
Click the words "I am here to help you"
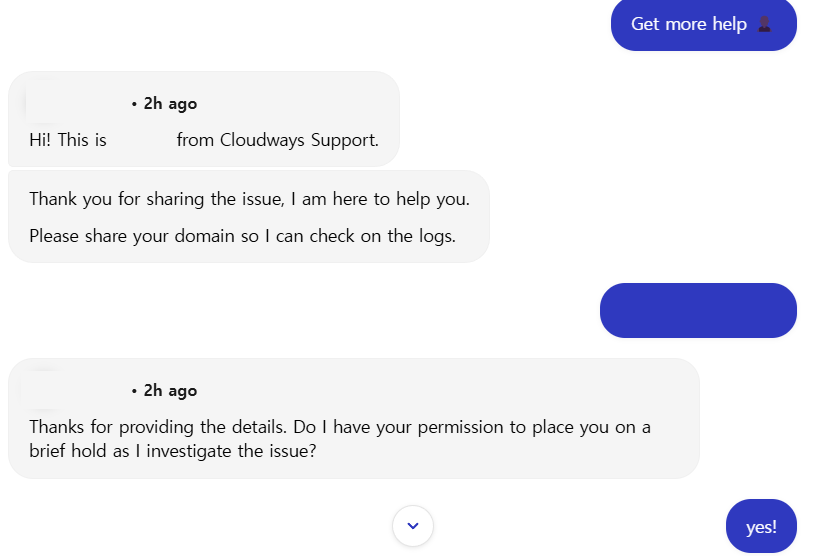[381, 199]
